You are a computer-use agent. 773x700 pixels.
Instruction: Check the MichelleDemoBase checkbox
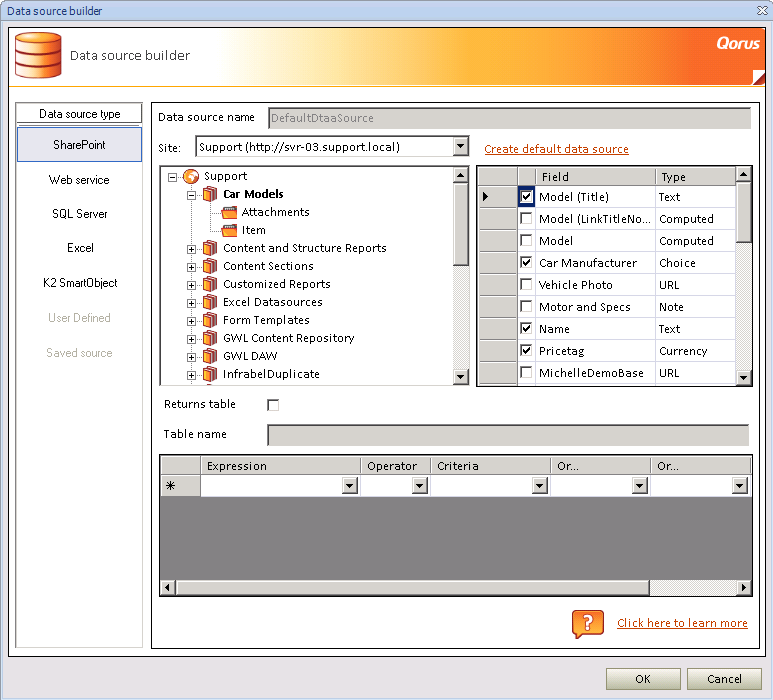pyautogui.click(x=527, y=372)
